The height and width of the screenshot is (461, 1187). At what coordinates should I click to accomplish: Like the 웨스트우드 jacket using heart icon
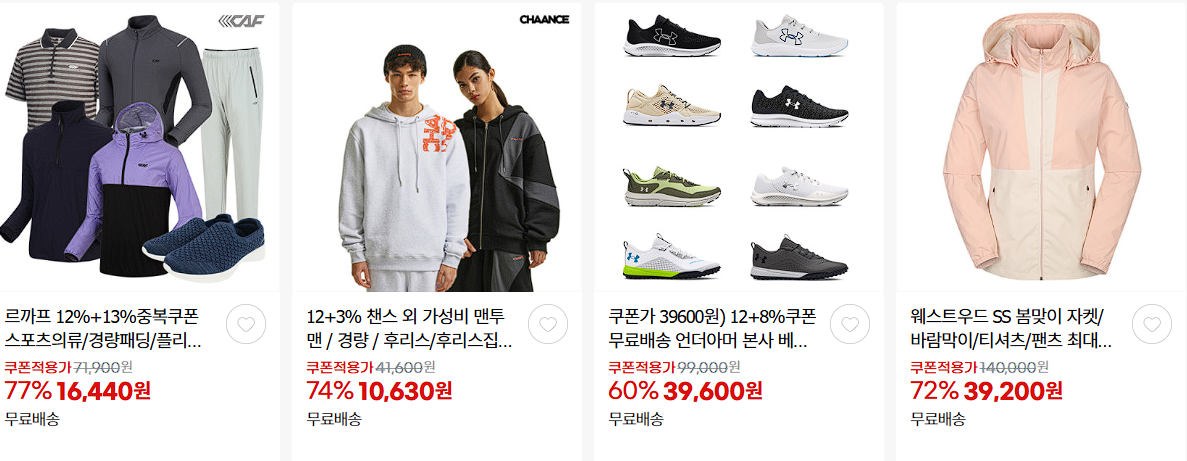point(1152,324)
